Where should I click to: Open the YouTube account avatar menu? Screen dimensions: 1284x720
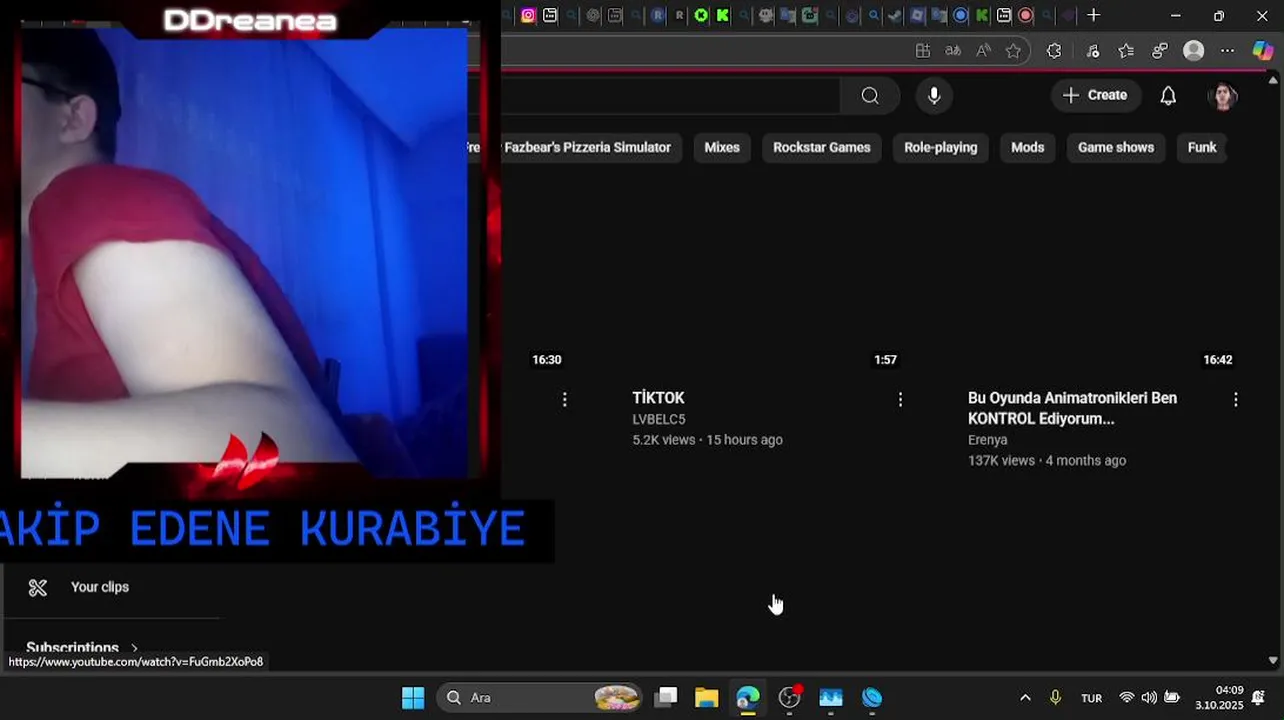click(x=1222, y=95)
